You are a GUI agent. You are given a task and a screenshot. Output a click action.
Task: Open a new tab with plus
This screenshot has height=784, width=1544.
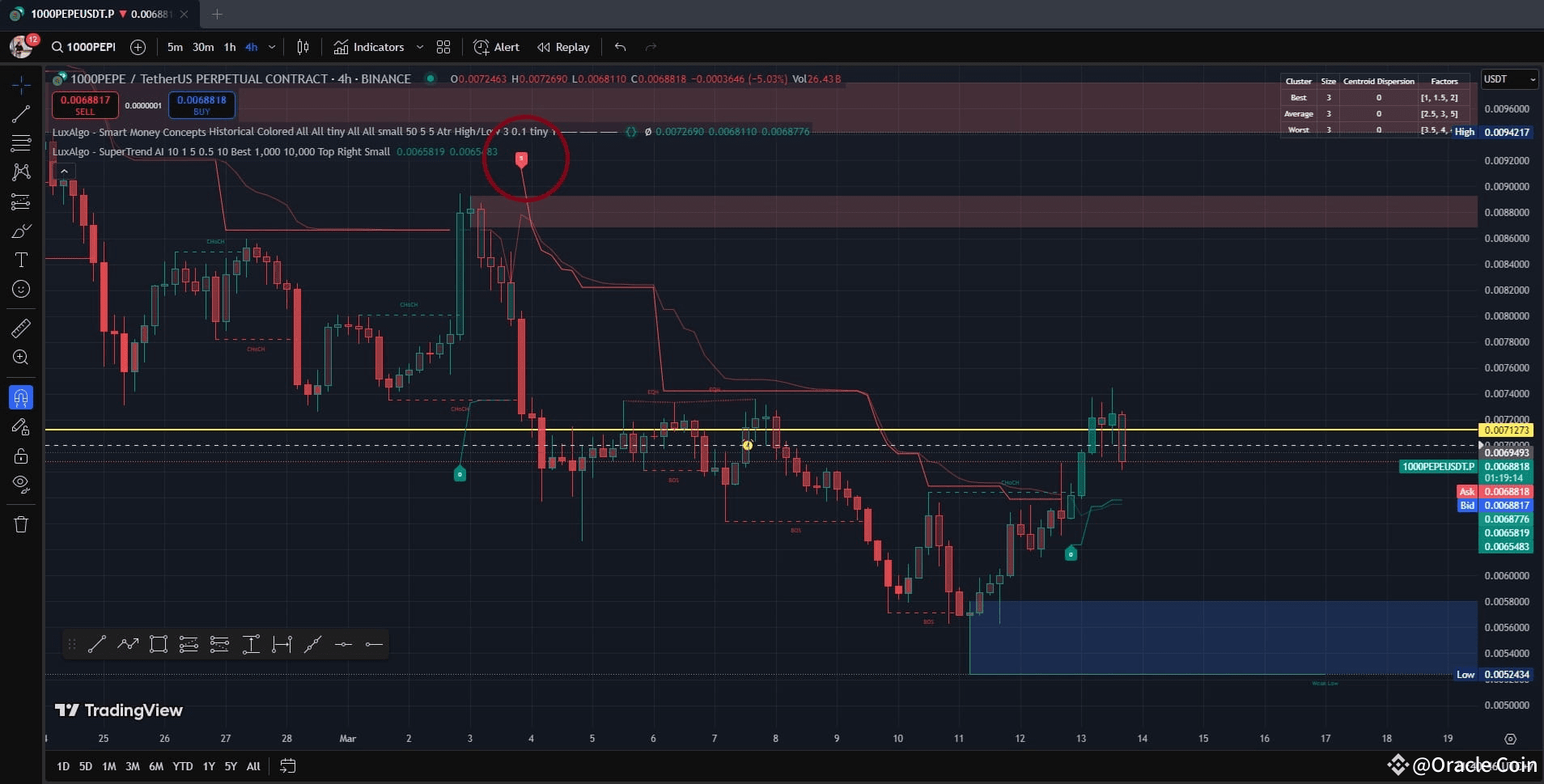217,14
